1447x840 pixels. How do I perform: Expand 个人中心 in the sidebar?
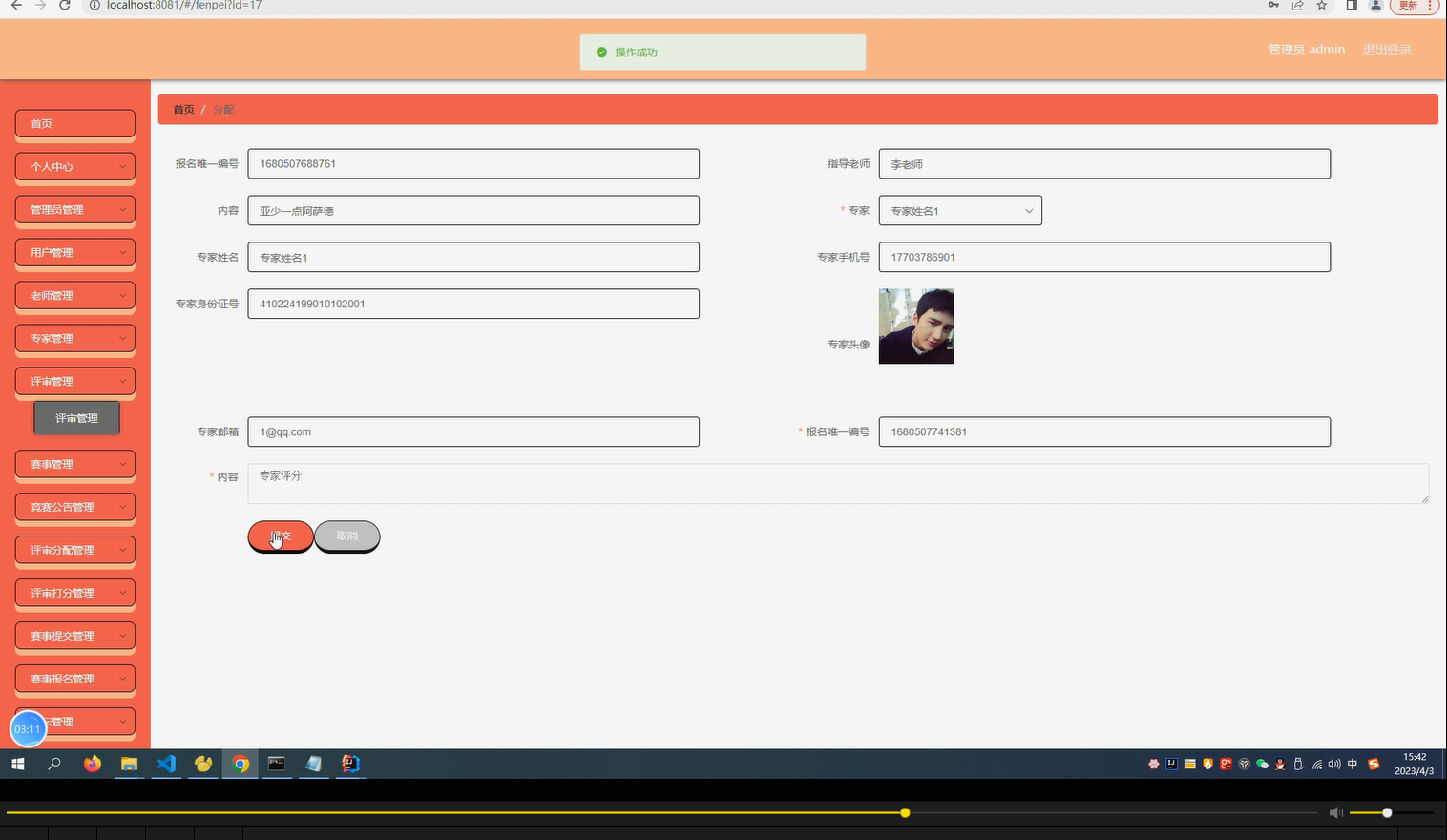75,166
